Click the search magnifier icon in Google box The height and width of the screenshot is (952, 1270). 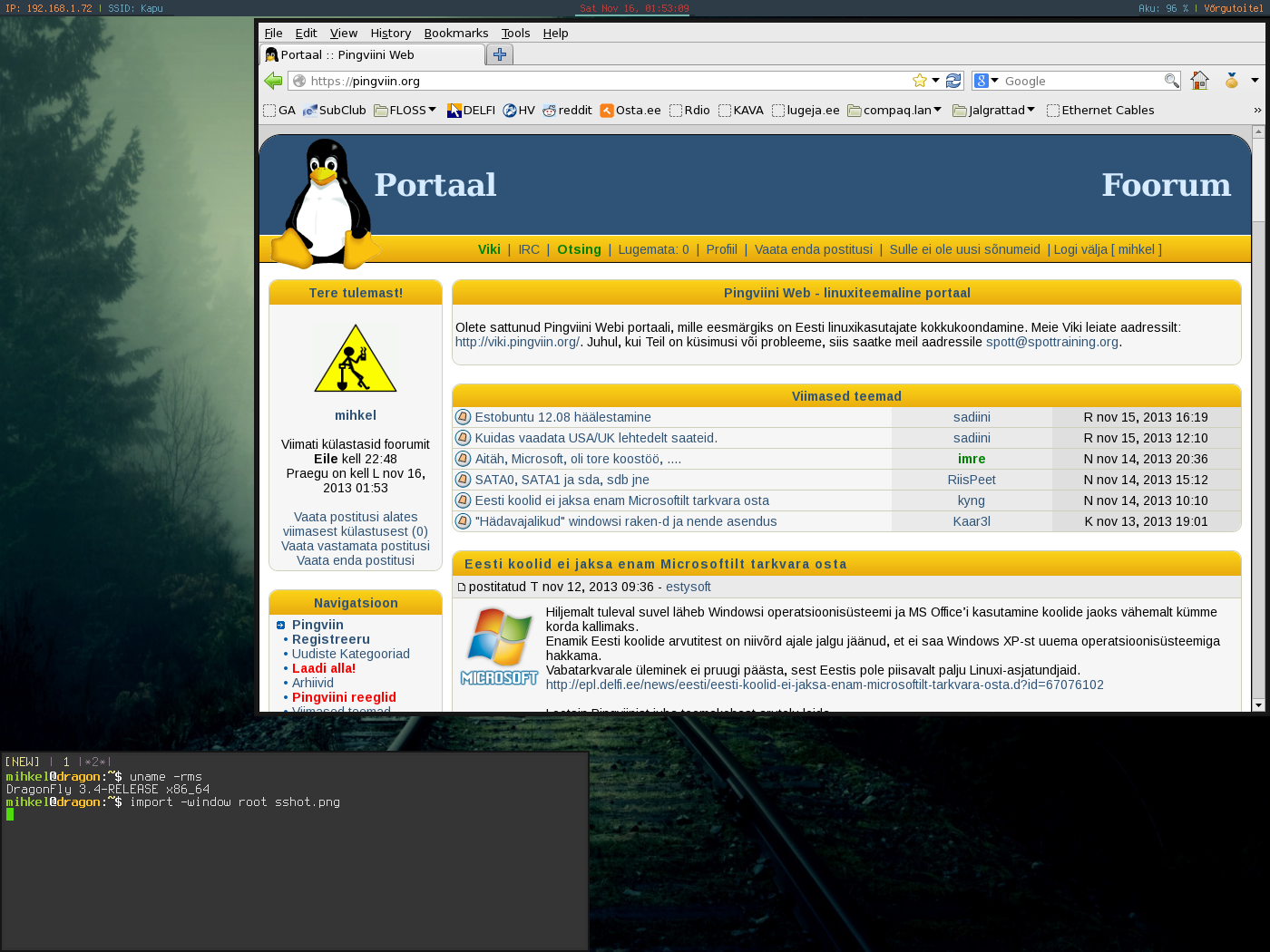(x=1171, y=81)
